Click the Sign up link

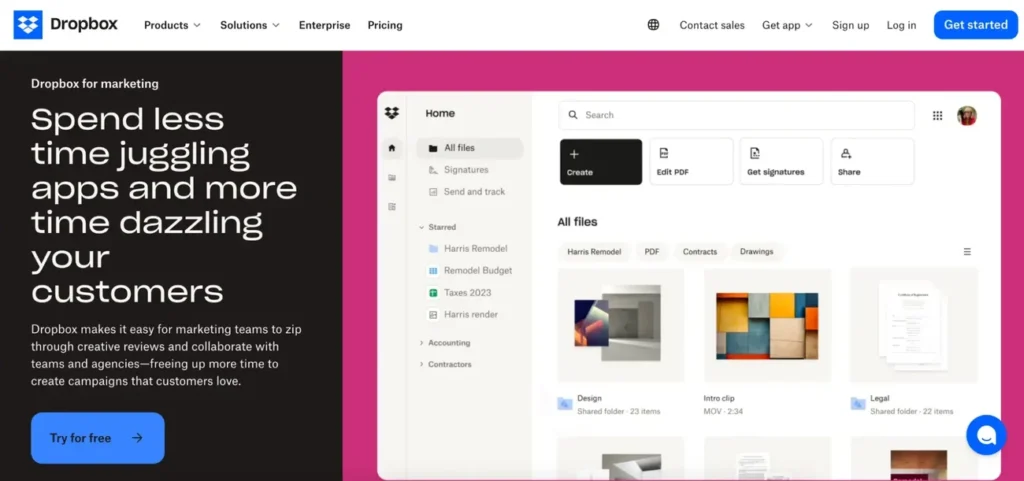[x=850, y=25]
